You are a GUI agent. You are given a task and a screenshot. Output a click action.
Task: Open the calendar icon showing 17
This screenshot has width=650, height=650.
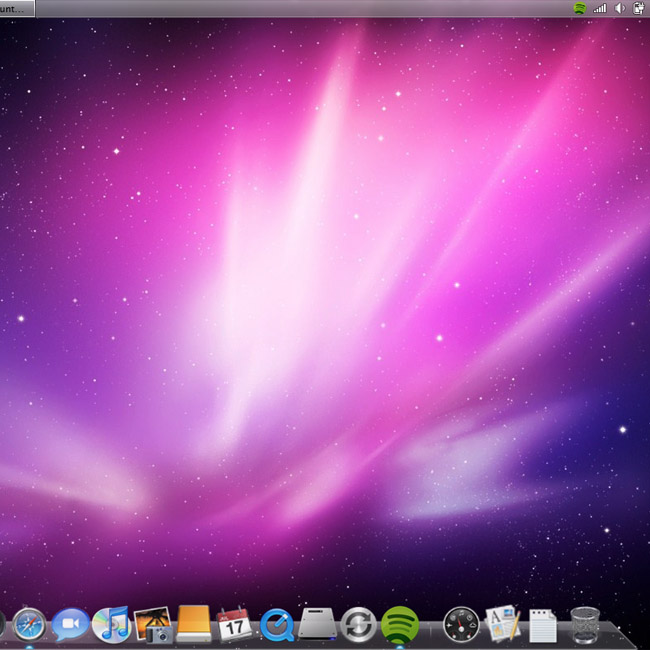pyautogui.click(x=234, y=624)
